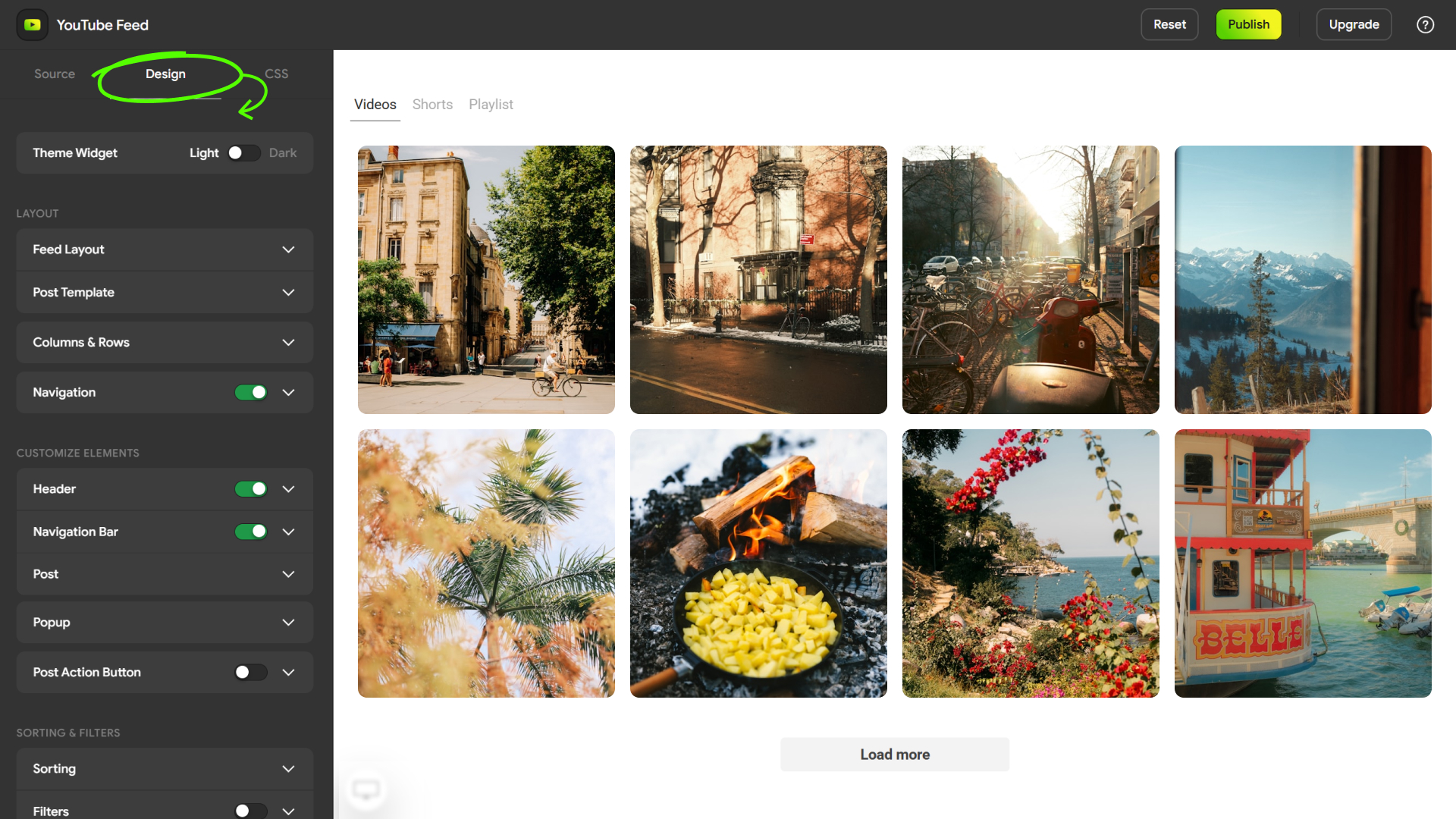Expand the Popup settings chevron

pyautogui.click(x=288, y=623)
